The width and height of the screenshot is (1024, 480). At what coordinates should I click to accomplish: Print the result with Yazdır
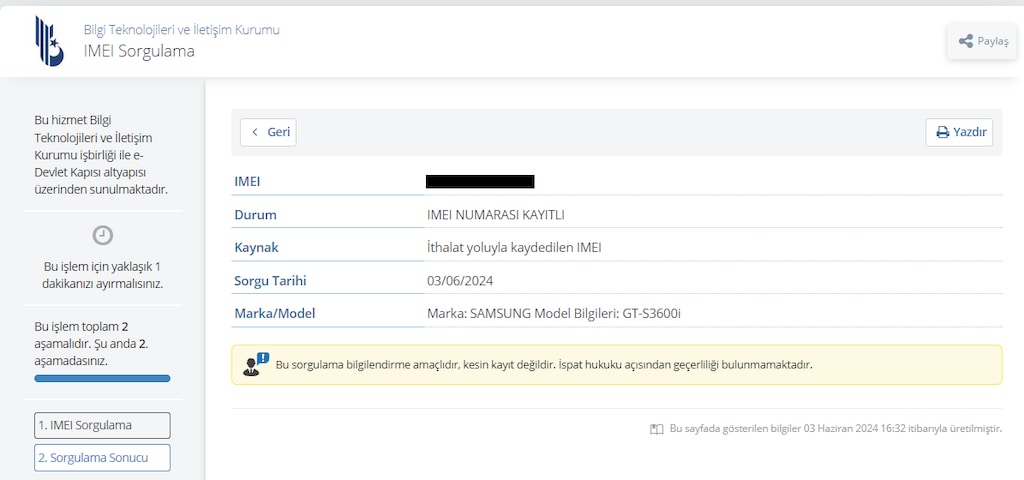point(959,132)
